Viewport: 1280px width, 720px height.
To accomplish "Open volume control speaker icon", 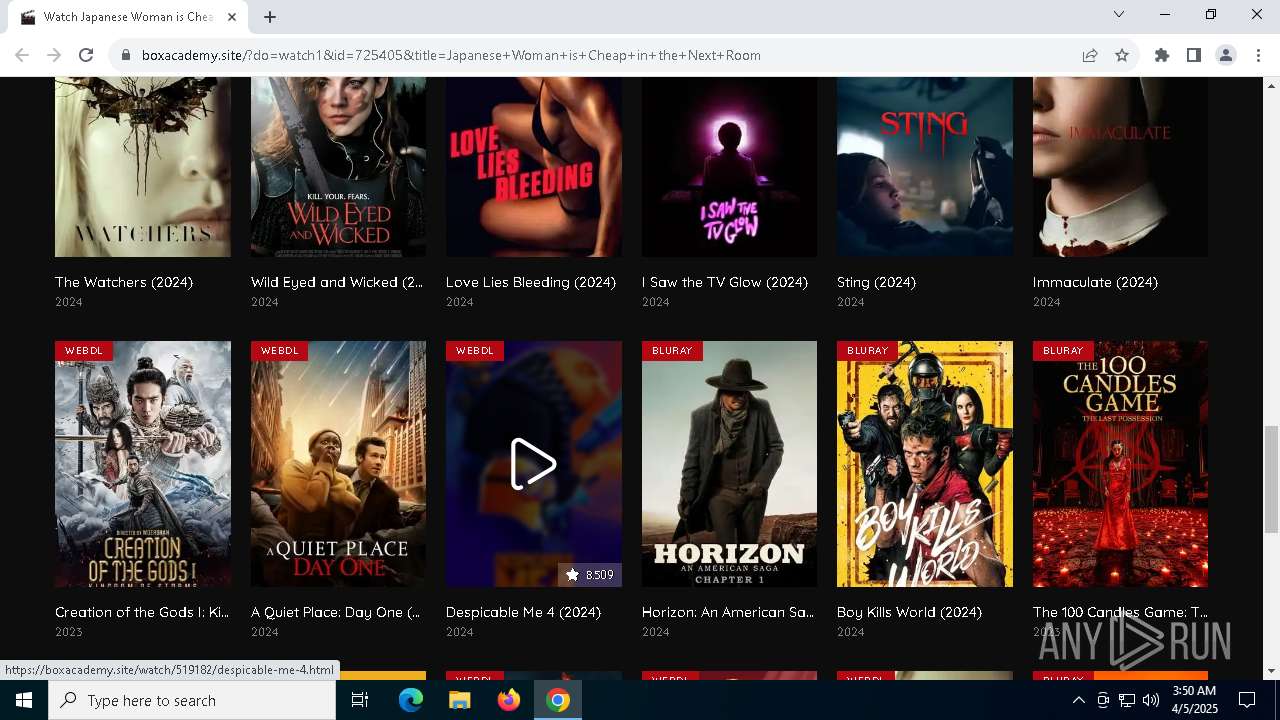I will point(1151,700).
